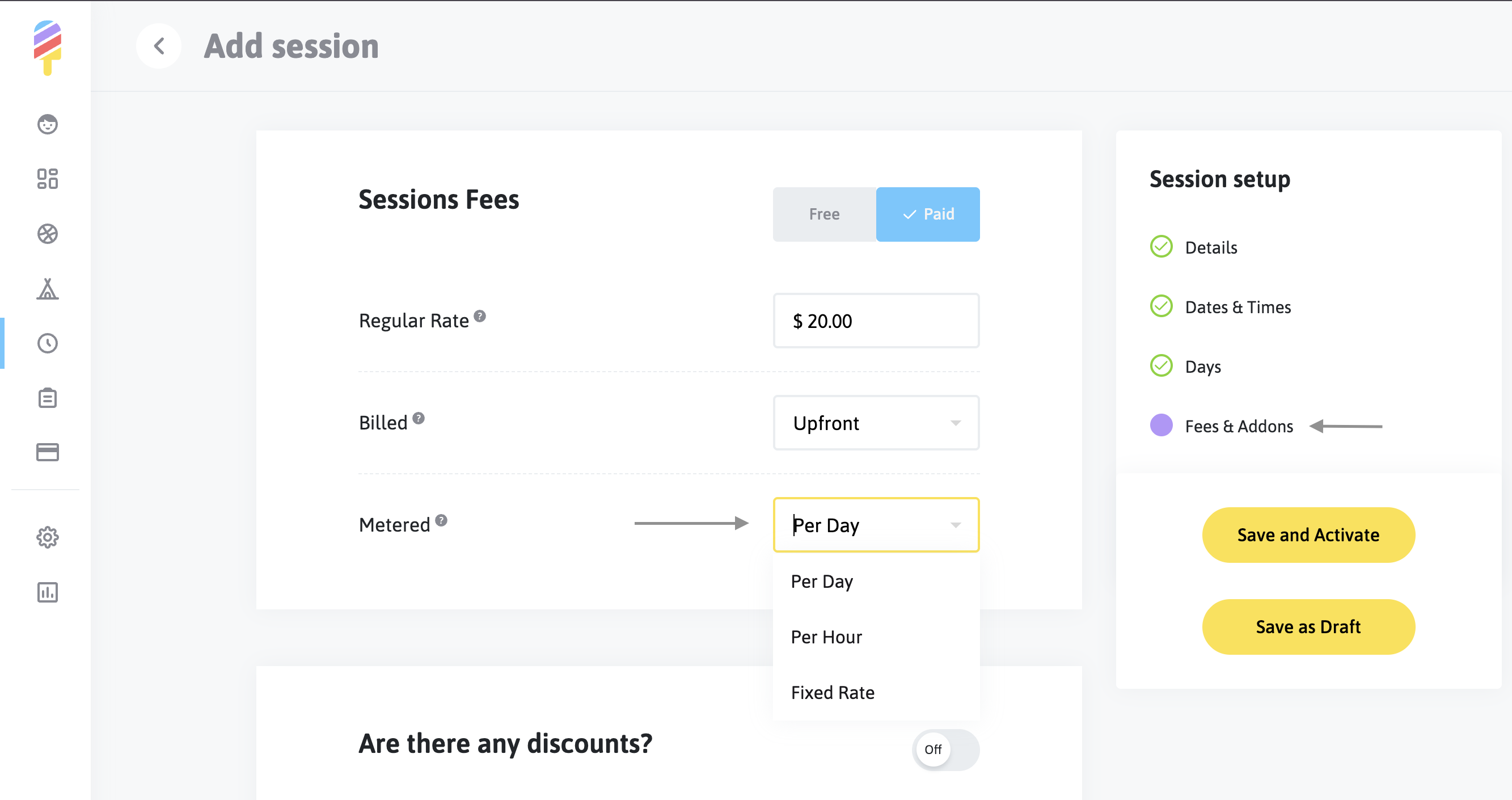The image size is (1512, 800).
Task: Click the popsicle logo icon
Action: [48, 47]
